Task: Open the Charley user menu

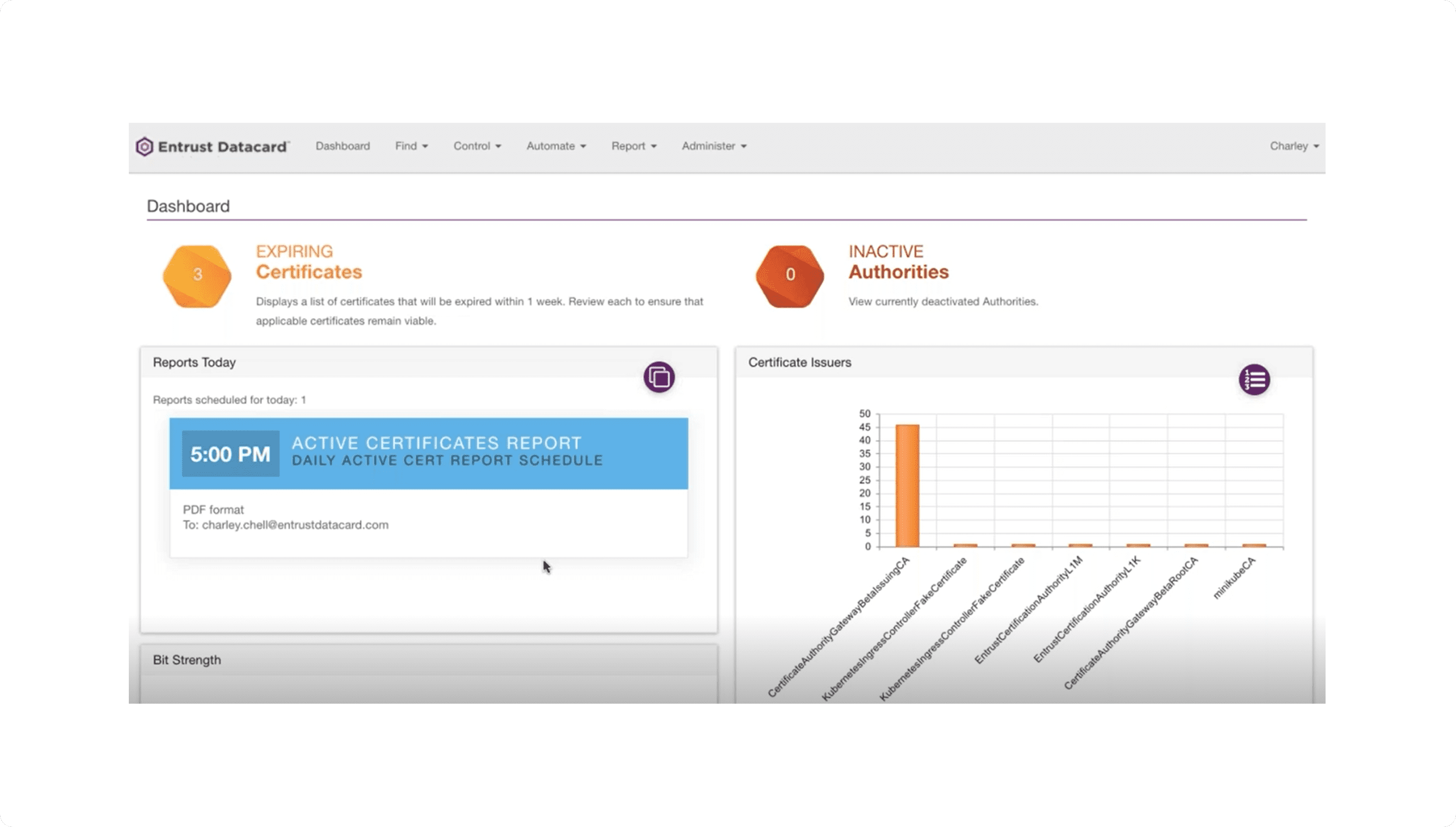Action: click(x=1294, y=146)
